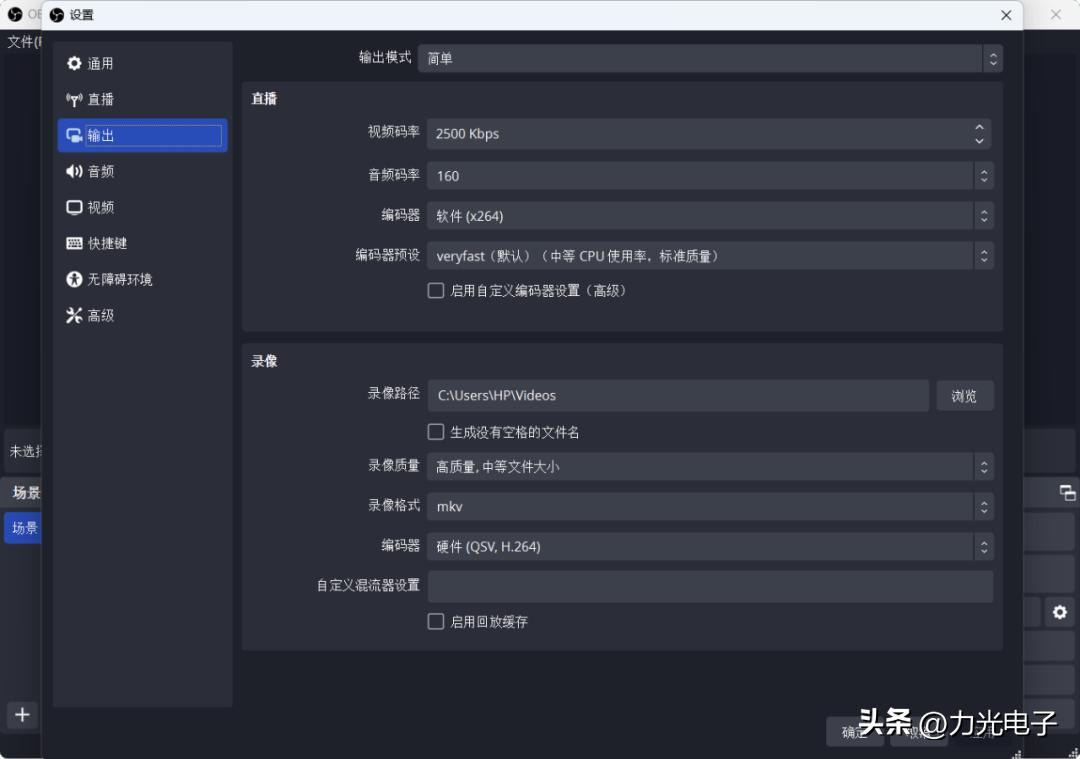Enable 启用回放缓存 replay buffer
This screenshot has width=1080, height=759.
pyautogui.click(x=436, y=621)
